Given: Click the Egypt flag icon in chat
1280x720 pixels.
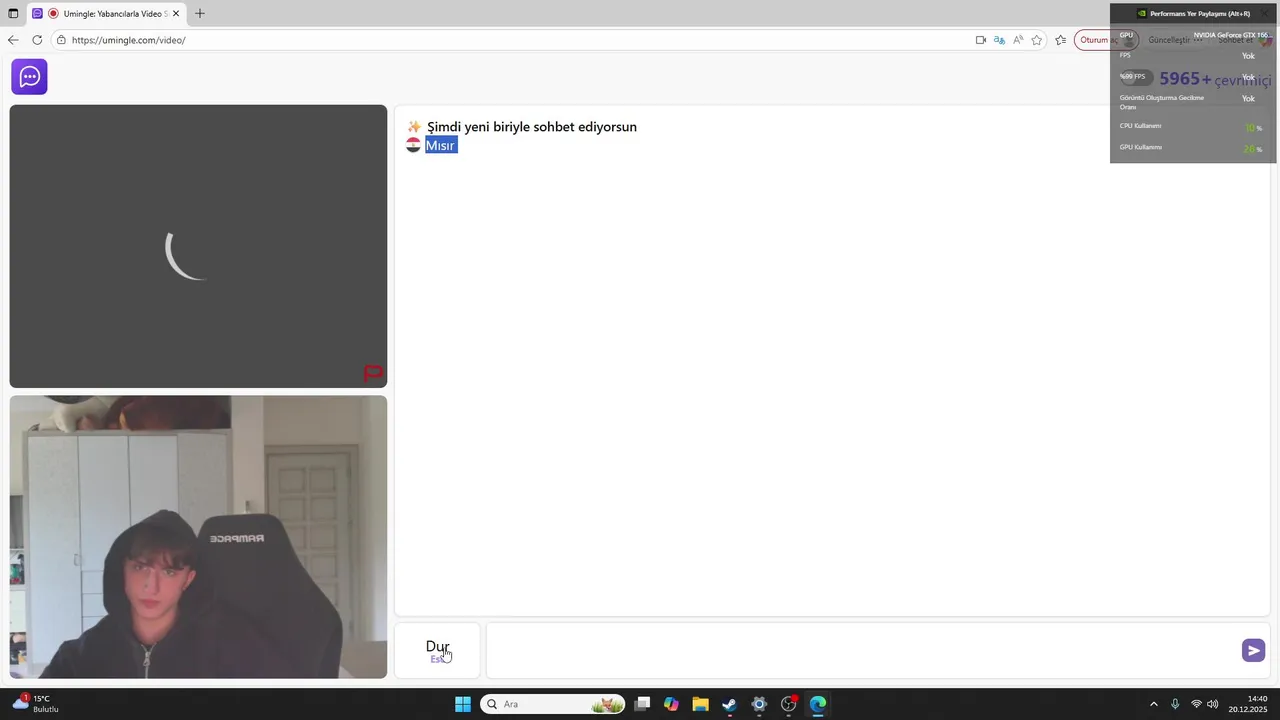Looking at the screenshot, I should [413, 145].
